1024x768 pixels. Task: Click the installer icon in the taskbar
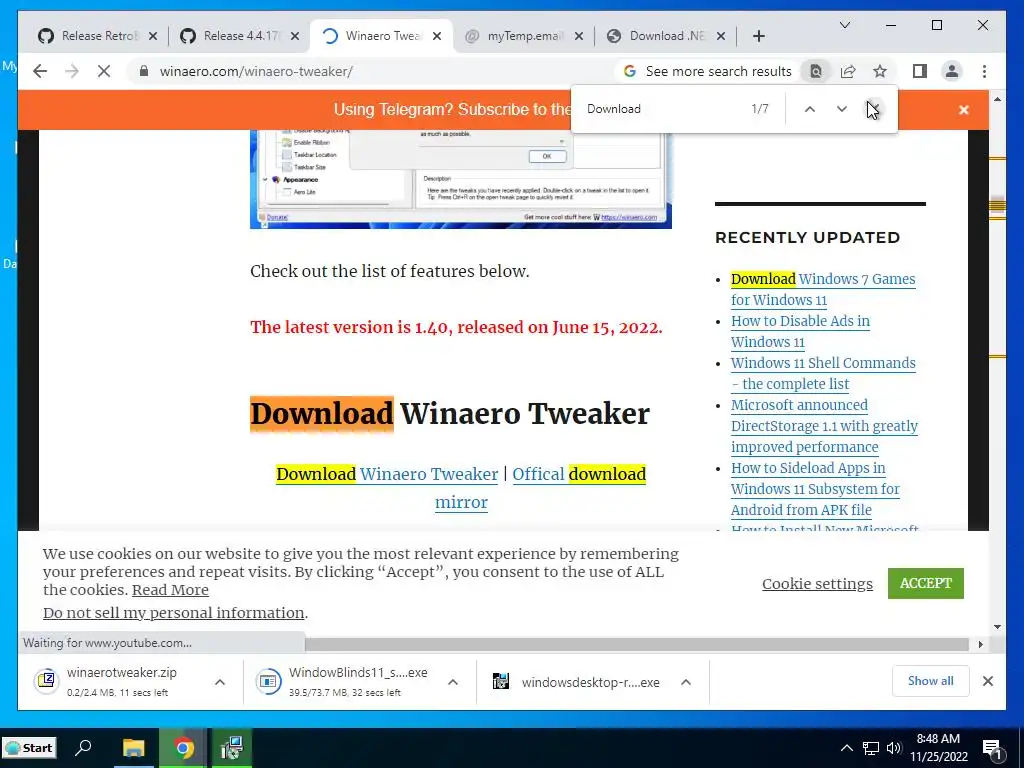pos(232,748)
